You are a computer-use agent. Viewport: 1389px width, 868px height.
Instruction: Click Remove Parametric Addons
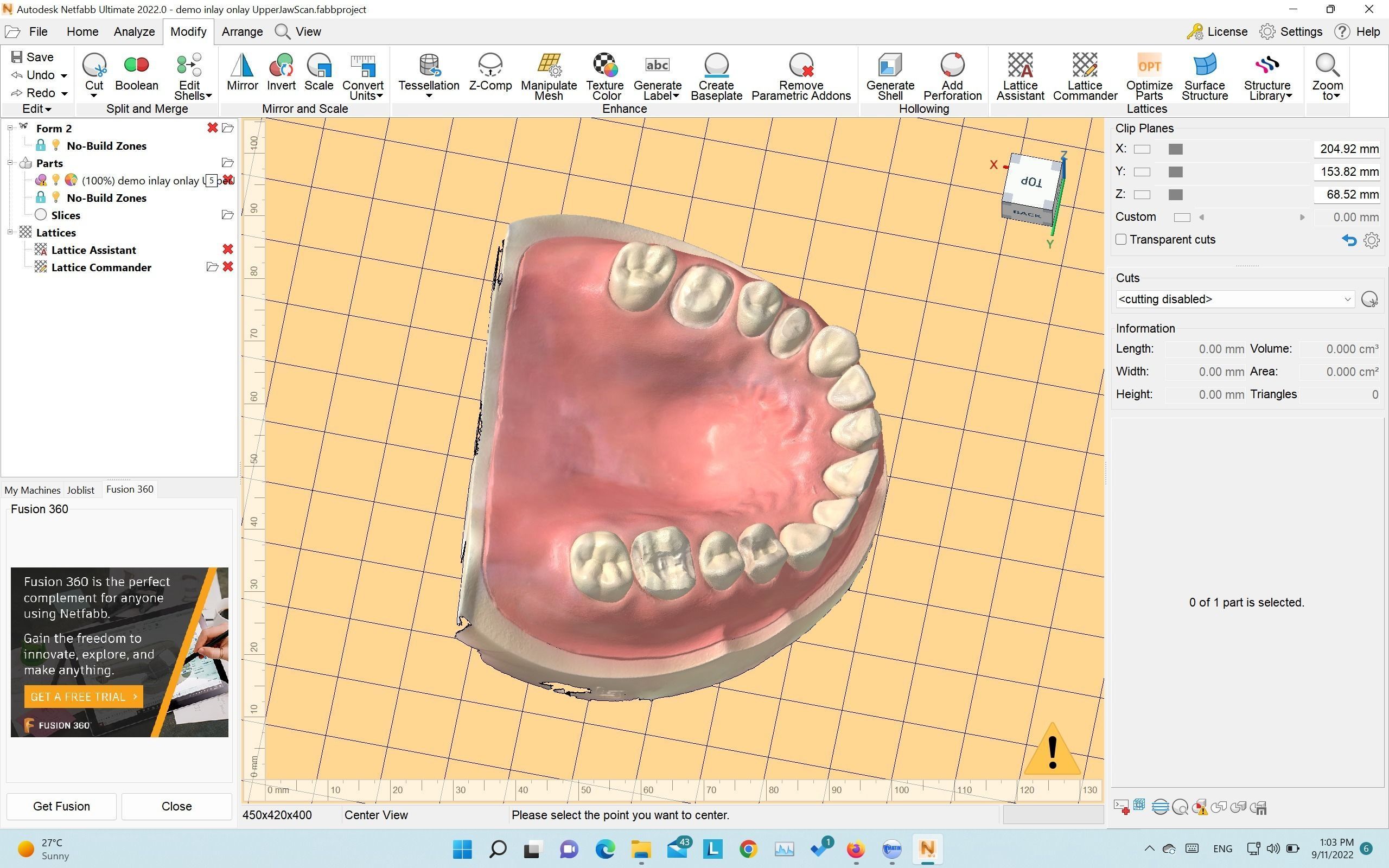[801, 78]
